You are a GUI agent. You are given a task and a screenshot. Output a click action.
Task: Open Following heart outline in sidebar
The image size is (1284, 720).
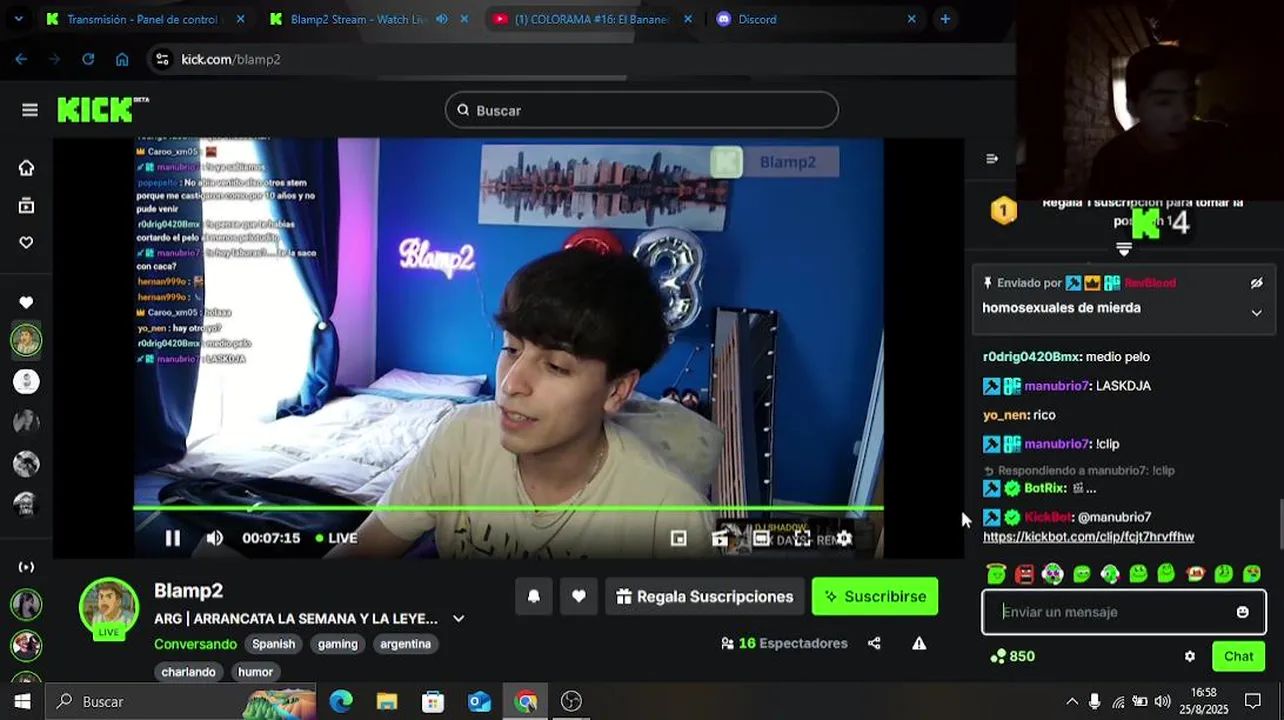(26, 242)
